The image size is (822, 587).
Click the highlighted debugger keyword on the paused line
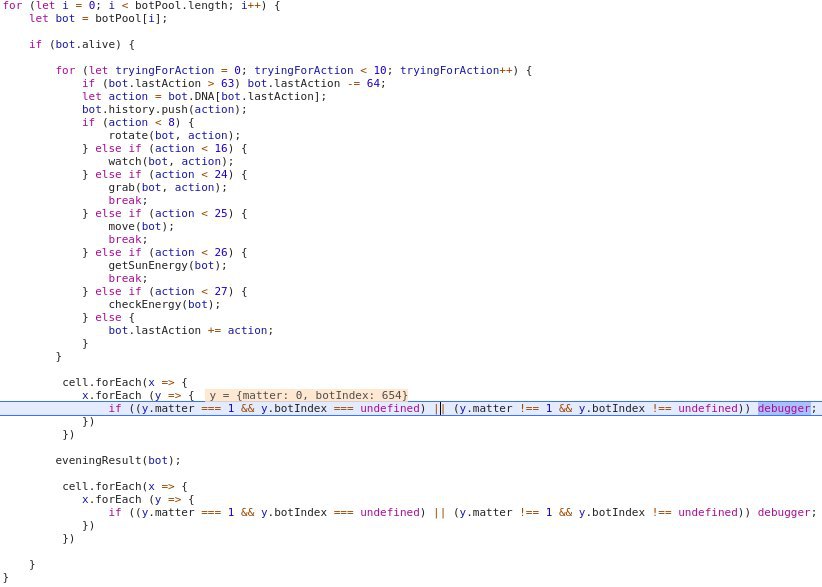tap(784, 408)
